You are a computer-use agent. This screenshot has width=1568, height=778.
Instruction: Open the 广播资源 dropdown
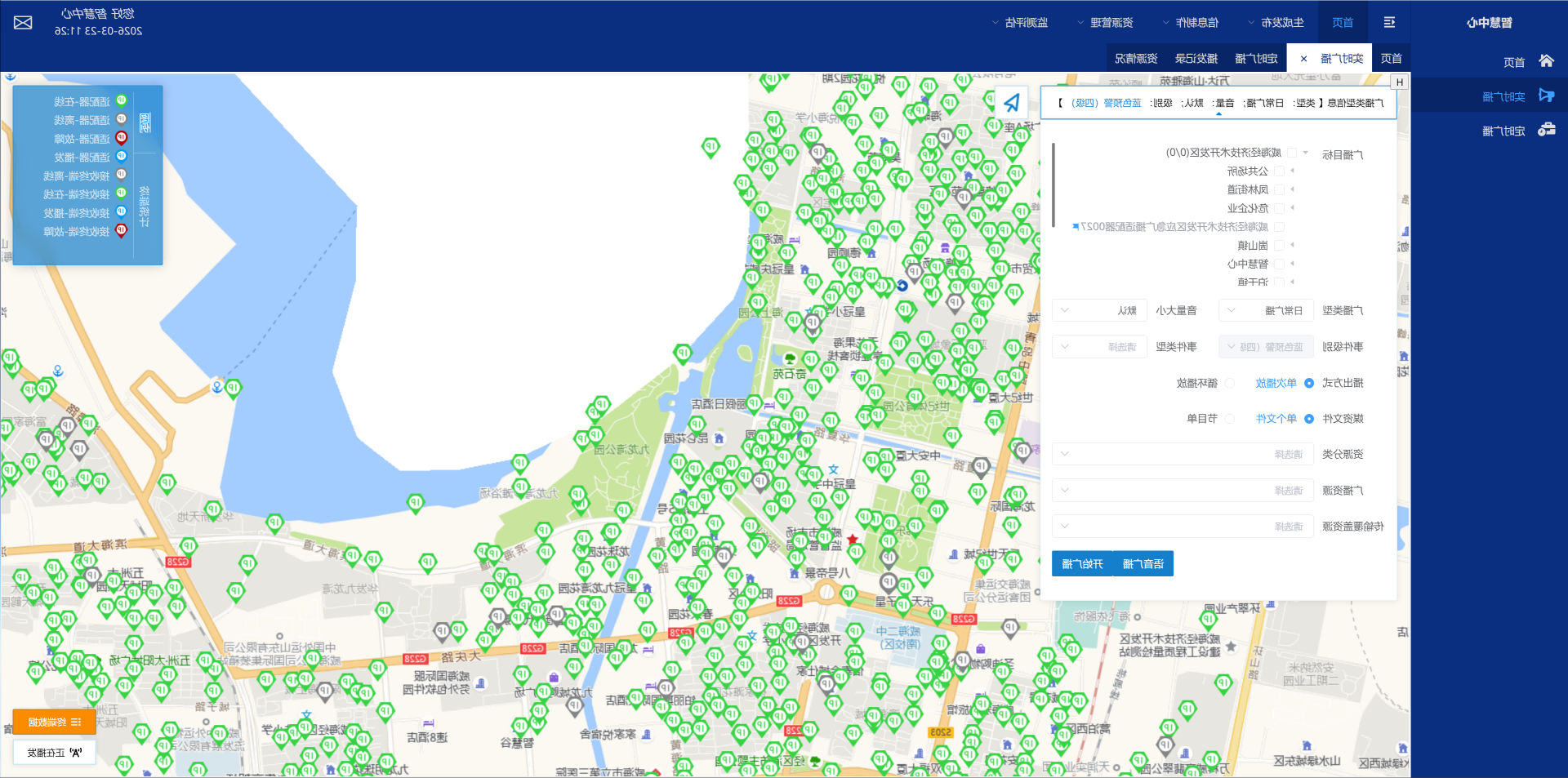(1183, 491)
